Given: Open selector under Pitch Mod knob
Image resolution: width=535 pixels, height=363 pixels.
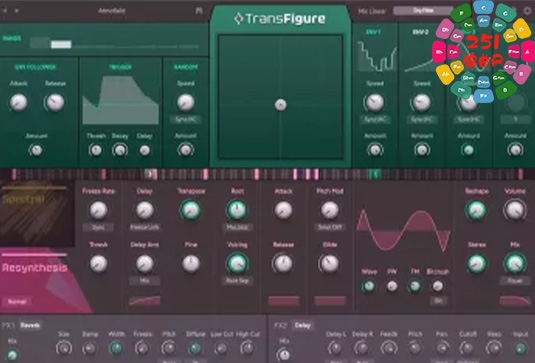Looking at the screenshot, I should [330, 227].
